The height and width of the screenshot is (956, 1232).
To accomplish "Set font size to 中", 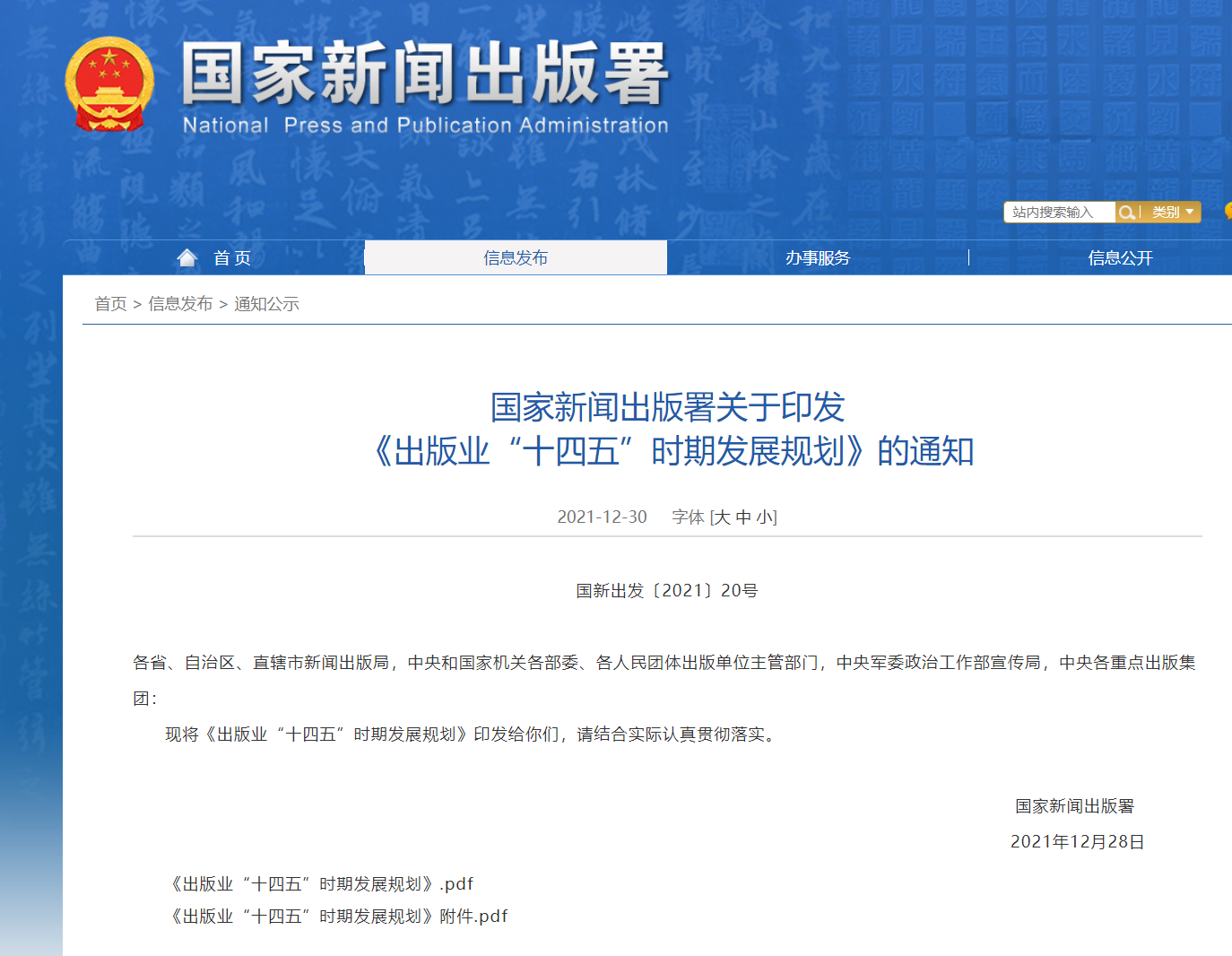I will (743, 517).
